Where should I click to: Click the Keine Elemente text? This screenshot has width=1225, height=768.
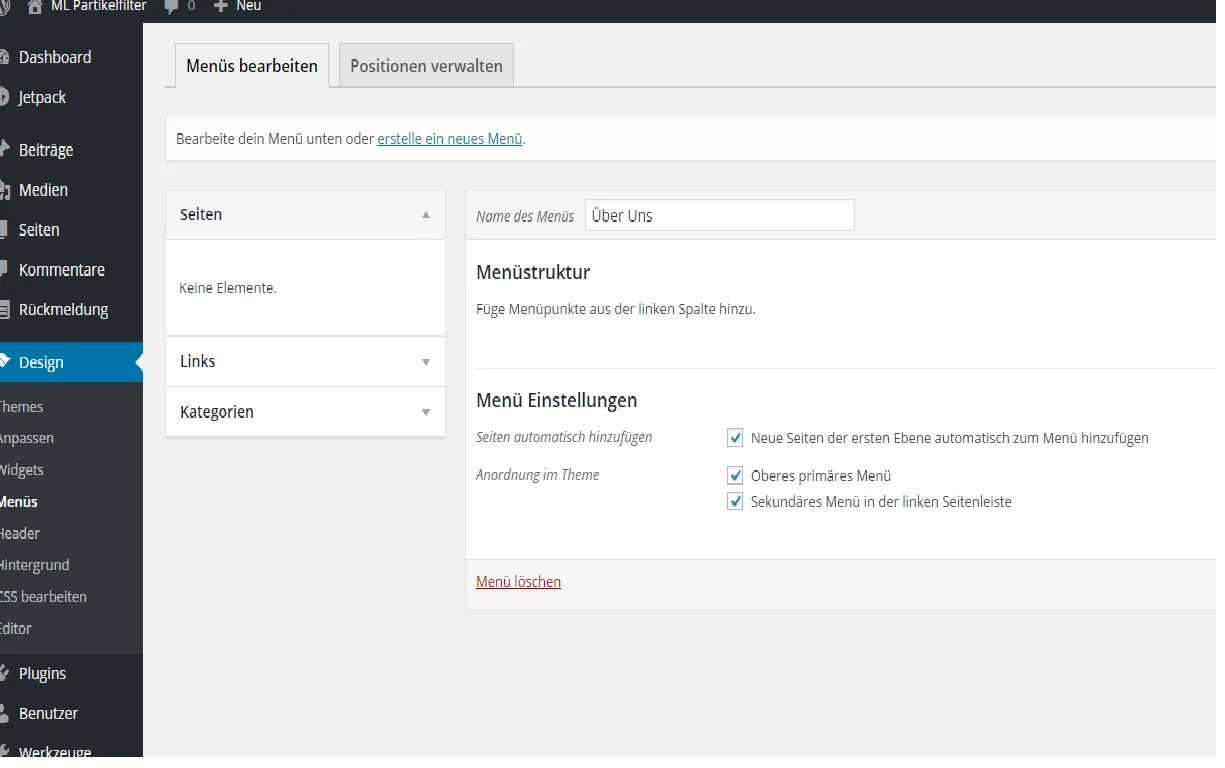coord(228,288)
